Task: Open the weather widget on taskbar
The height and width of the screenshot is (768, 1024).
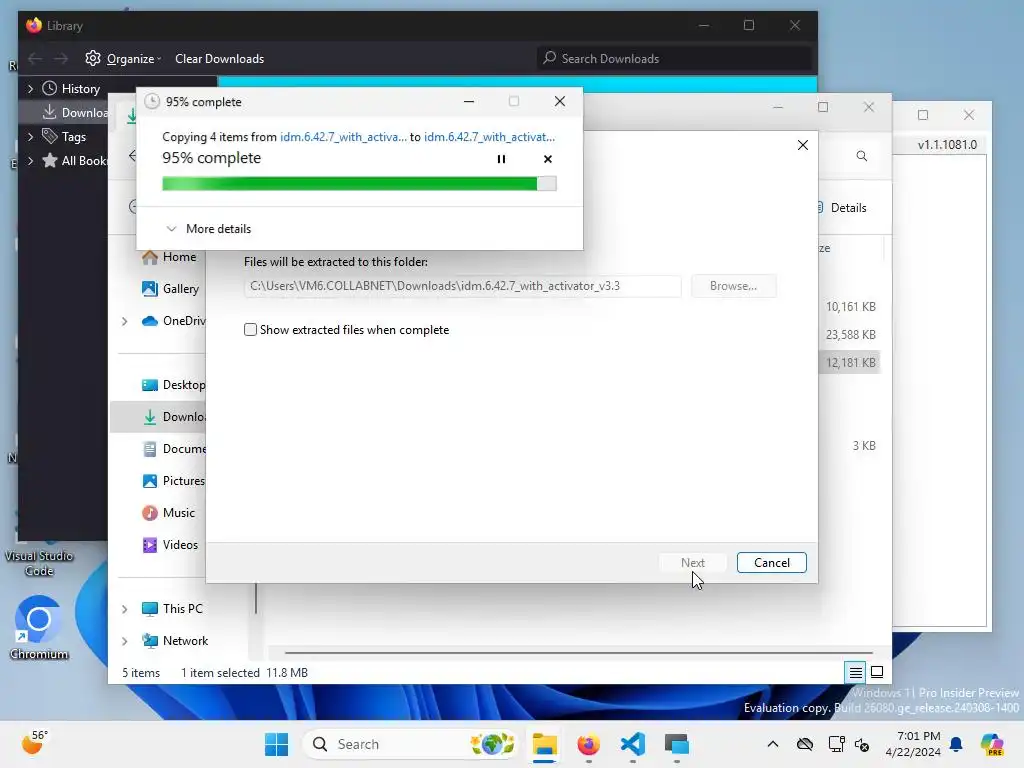Action: (35, 743)
